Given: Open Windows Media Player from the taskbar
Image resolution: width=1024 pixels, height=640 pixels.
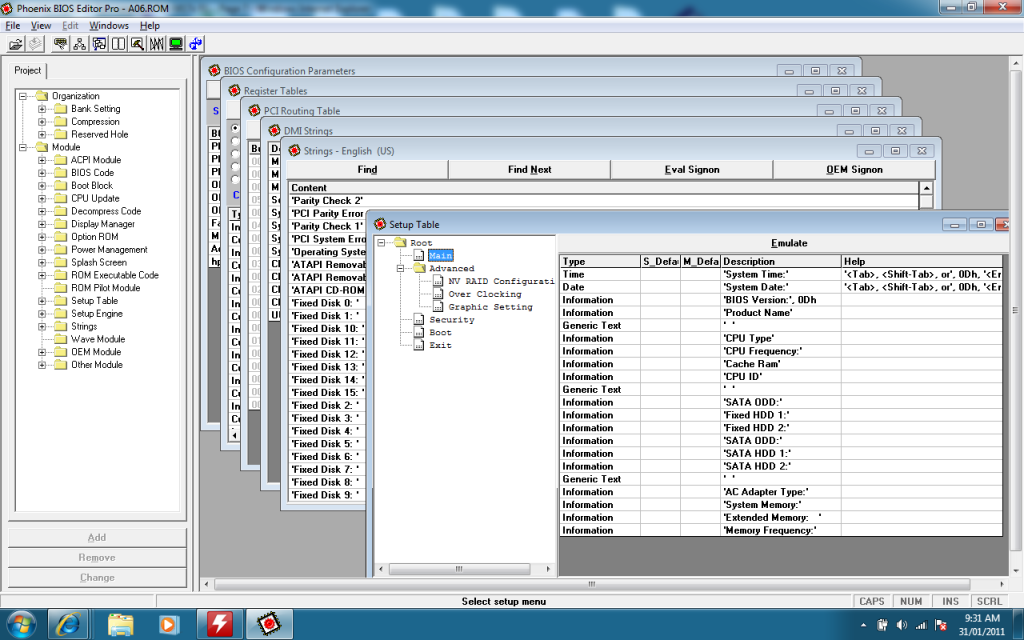Looking at the screenshot, I should tap(168, 625).
